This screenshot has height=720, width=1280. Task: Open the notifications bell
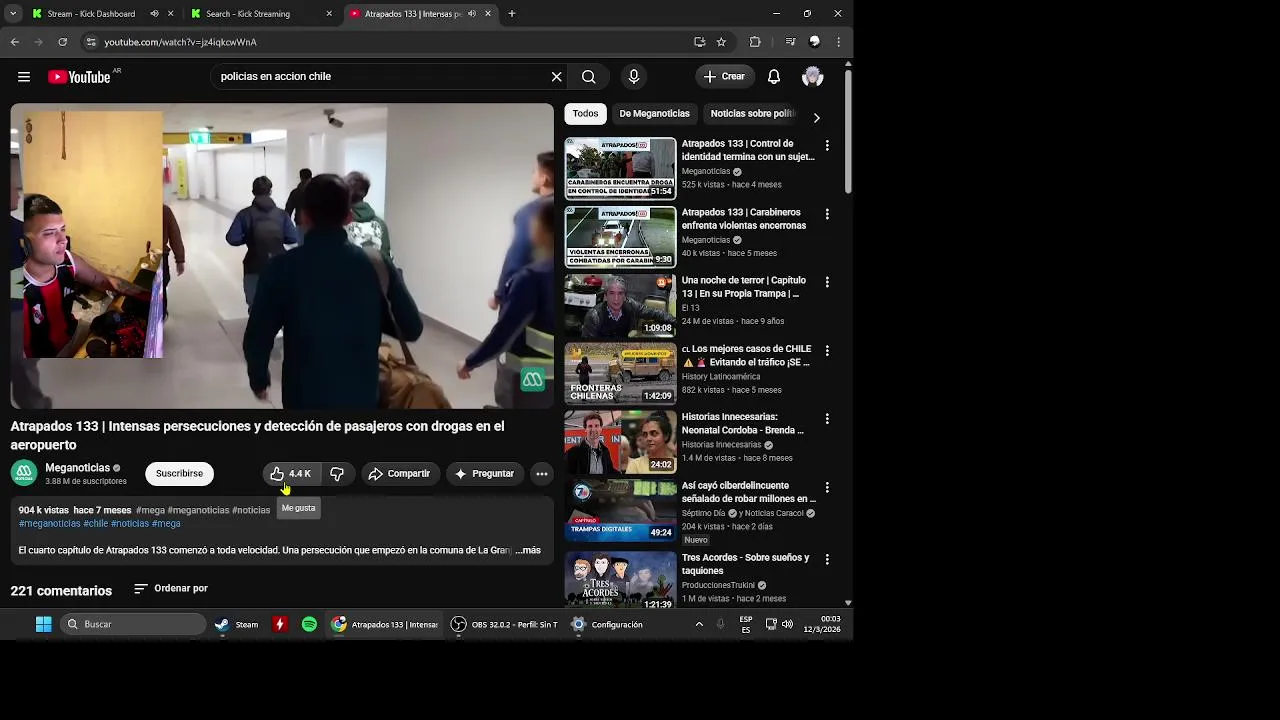coord(774,77)
